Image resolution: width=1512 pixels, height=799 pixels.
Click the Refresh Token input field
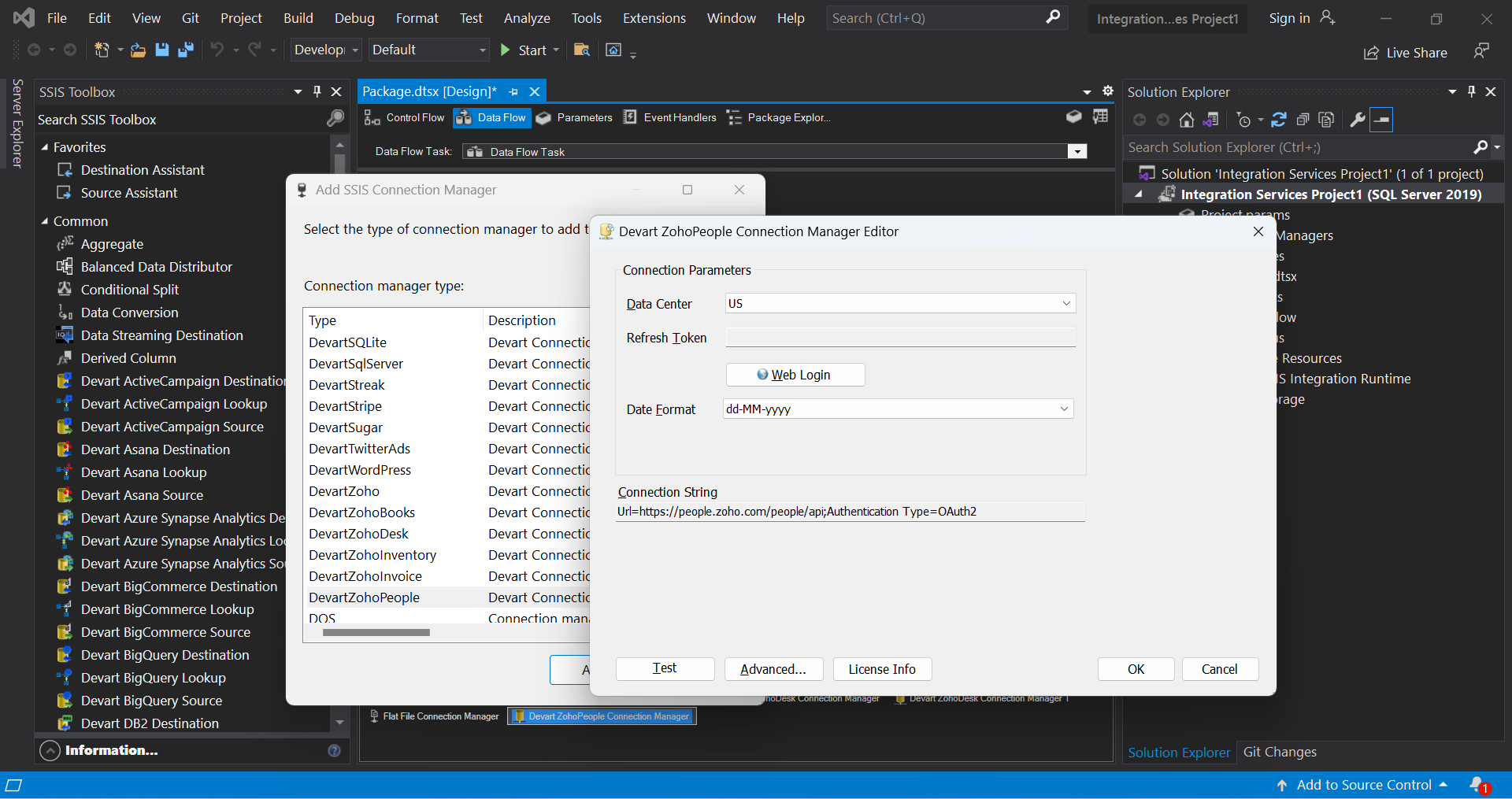(900, 338)
